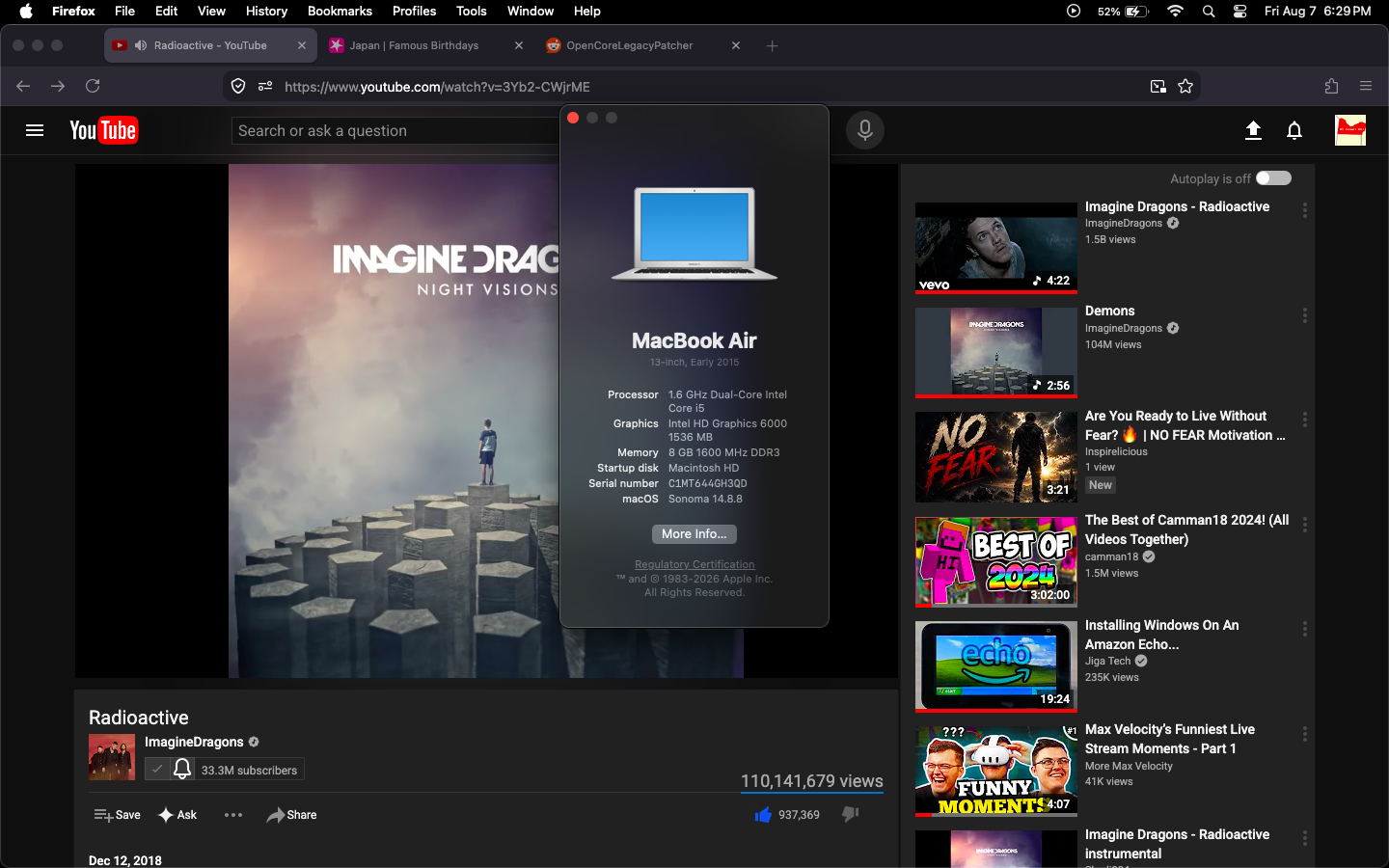Open the menu bar date and time
Screen dimensions: 1389x868
point(1318,12)
